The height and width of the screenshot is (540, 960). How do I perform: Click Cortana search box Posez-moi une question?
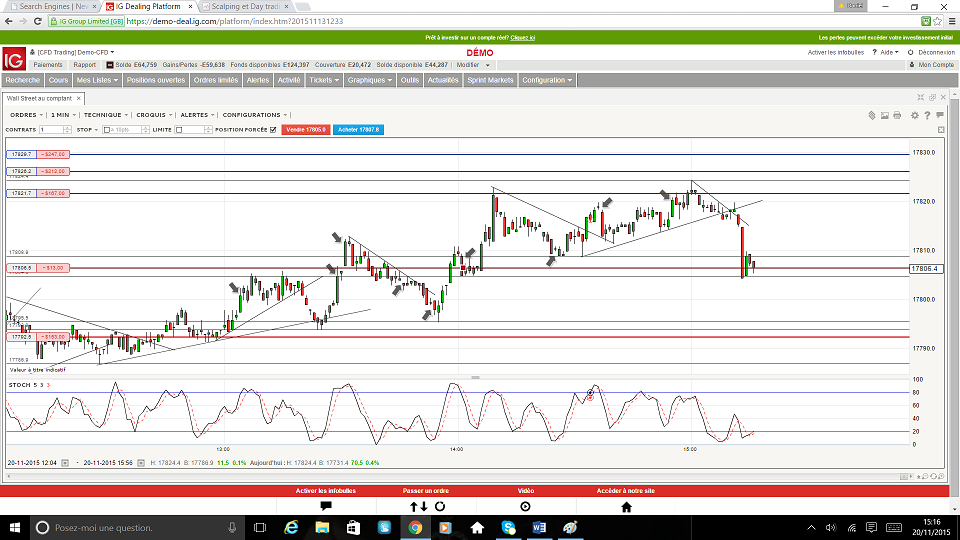[x=135, y=527]
